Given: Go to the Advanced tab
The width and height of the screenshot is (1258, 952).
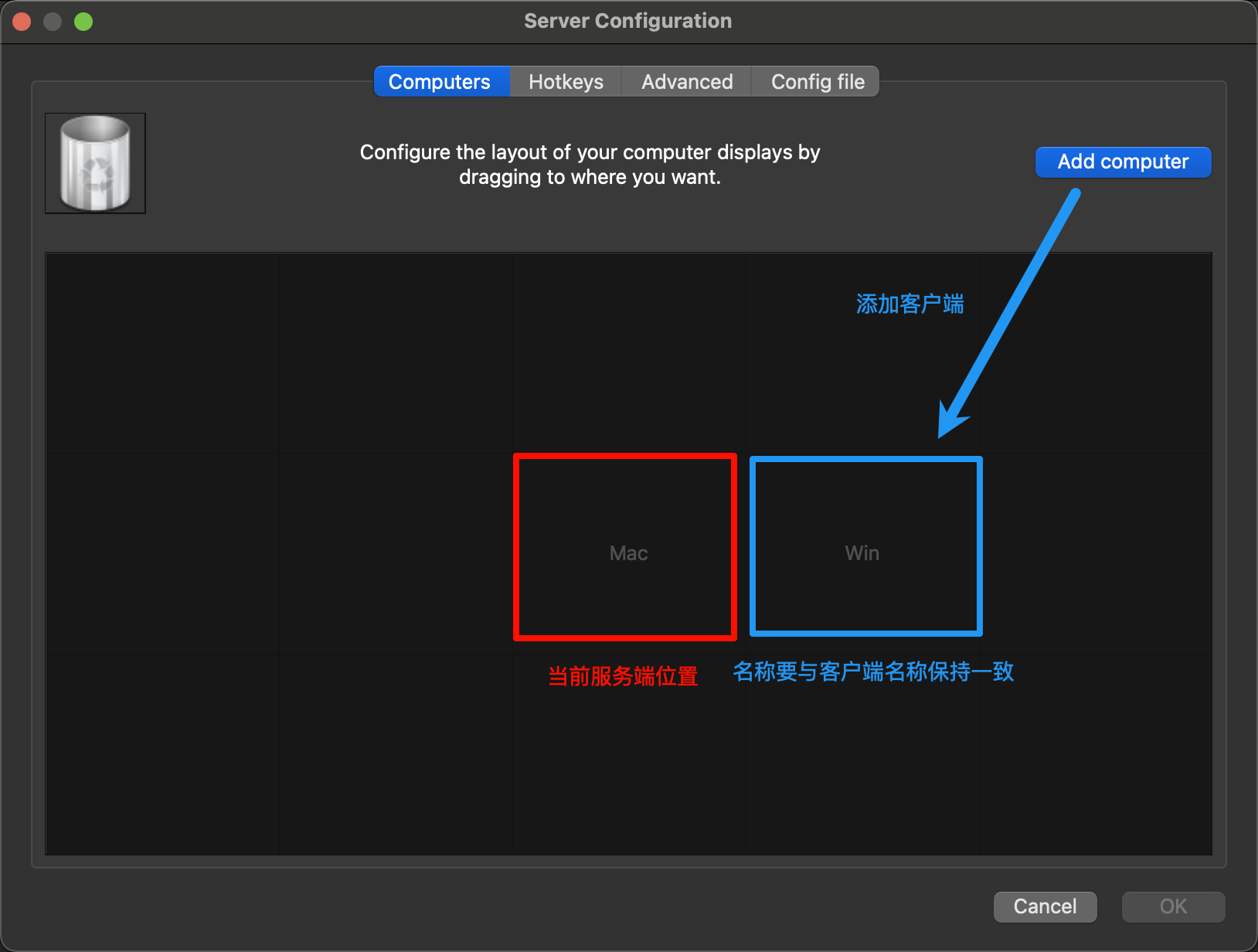Looking at the screenshot, I should [x=687, y=82].
